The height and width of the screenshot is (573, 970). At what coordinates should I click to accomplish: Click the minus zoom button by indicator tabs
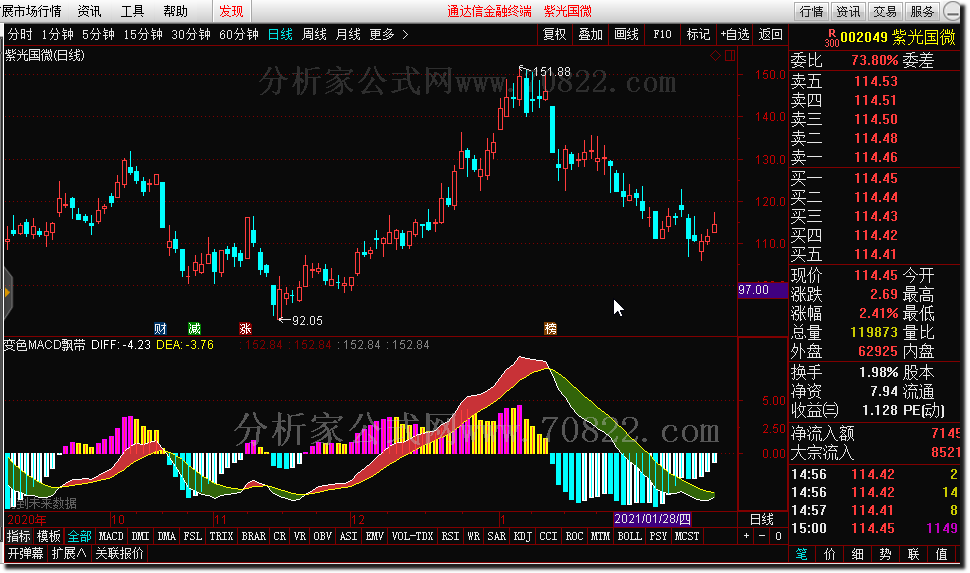click(762, 536)
